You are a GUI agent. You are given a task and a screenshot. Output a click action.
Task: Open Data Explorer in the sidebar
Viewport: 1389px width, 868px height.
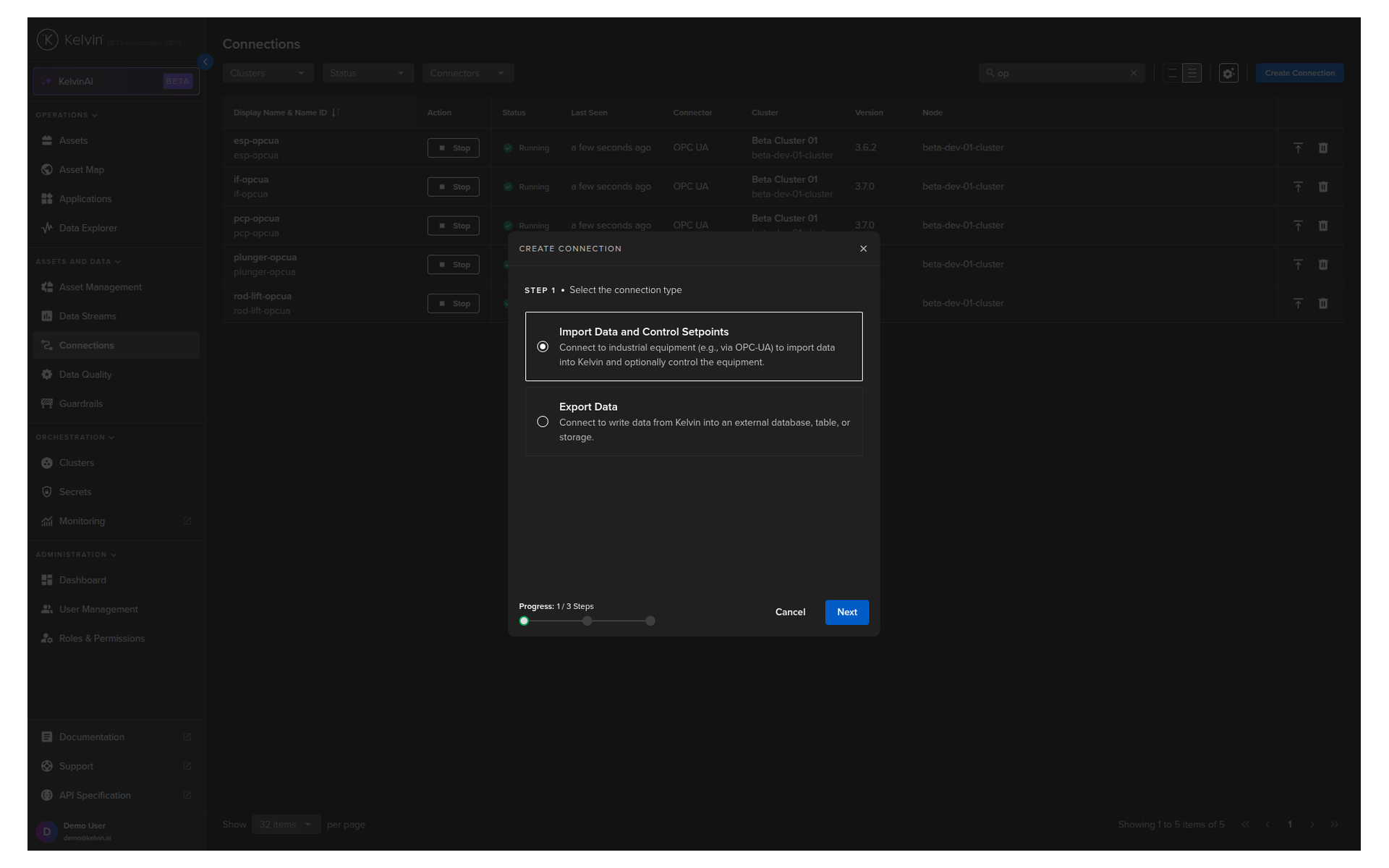[x=88, y=228]
